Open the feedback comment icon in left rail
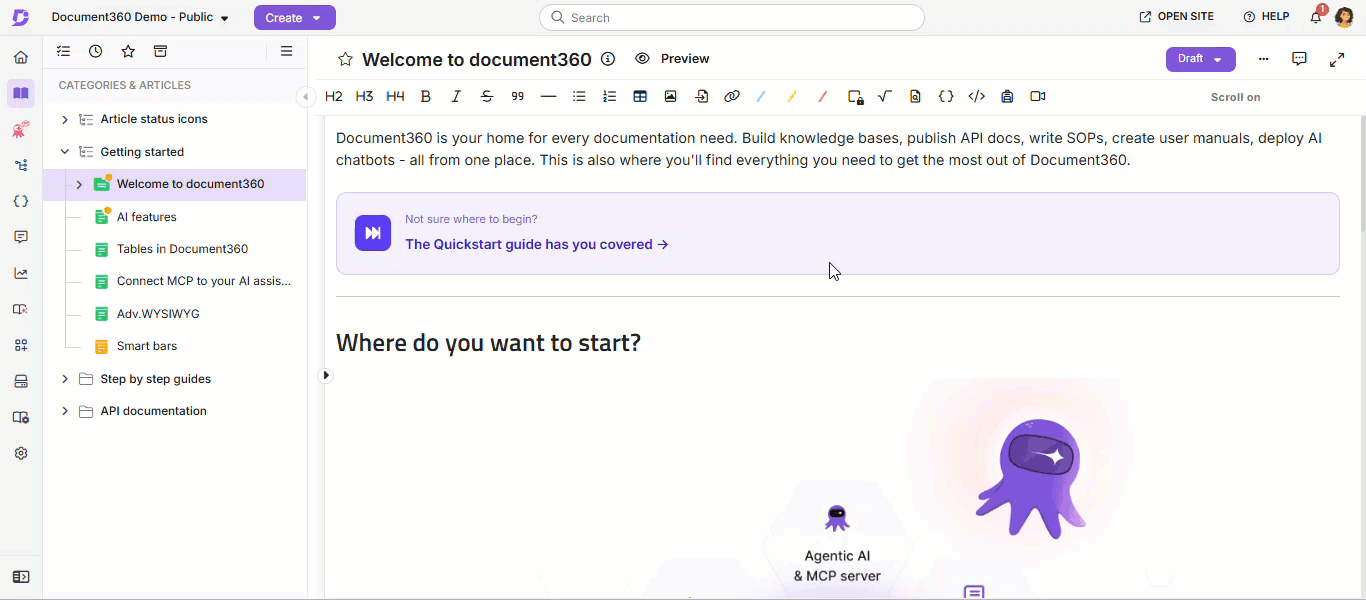 [20, 237]
